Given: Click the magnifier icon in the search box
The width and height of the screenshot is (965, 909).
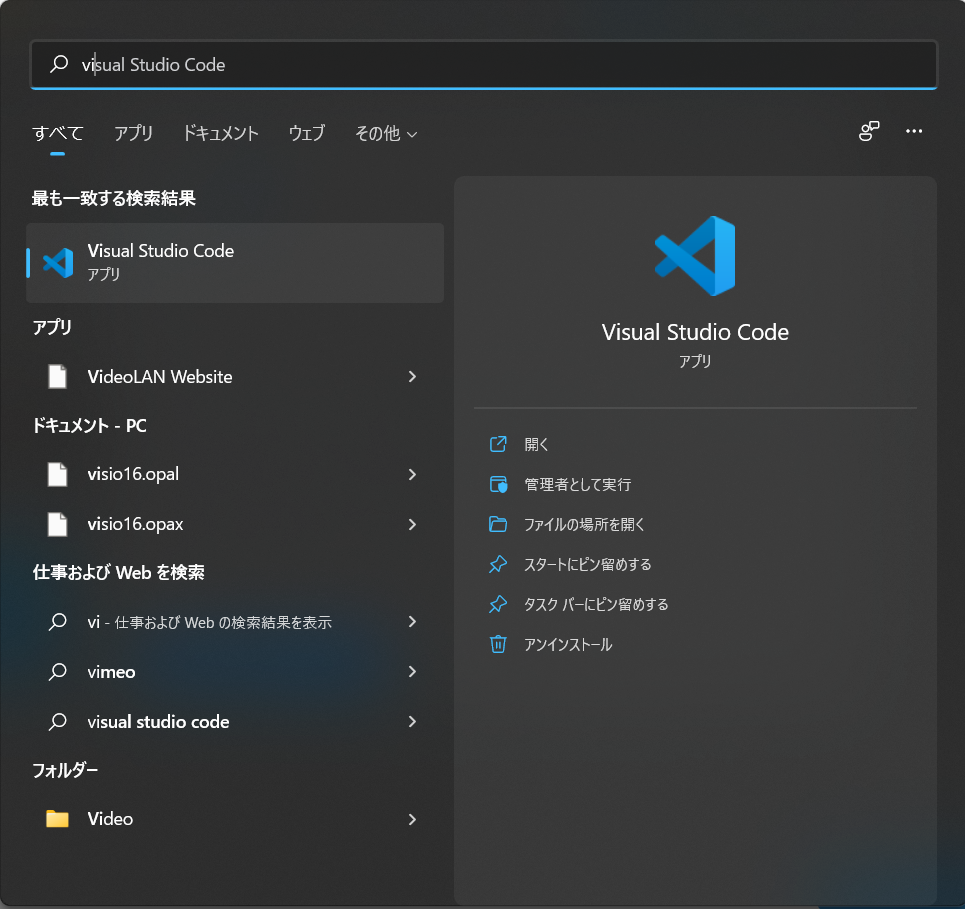Looking at the screenshot, I should [59, 64].
